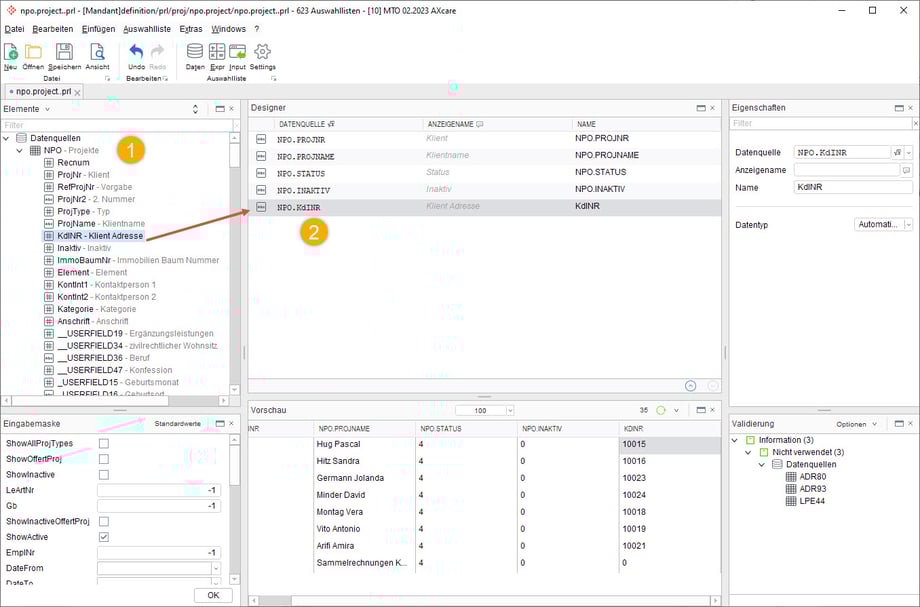Close the Elemente panel
Viewport: 920px width, 607px height.
(231, 108)
